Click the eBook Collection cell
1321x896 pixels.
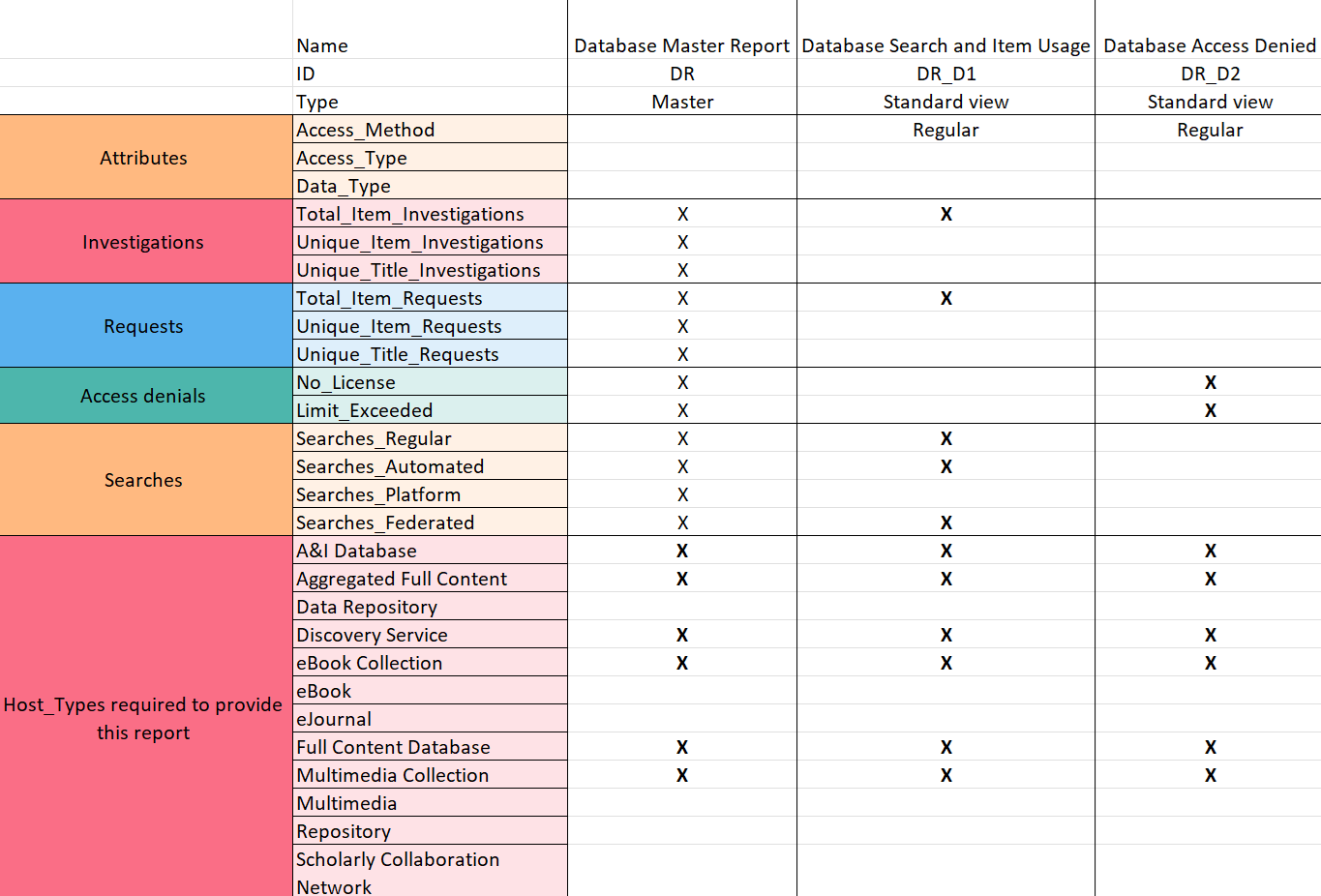pyautogui.click(x=430, y=663)
